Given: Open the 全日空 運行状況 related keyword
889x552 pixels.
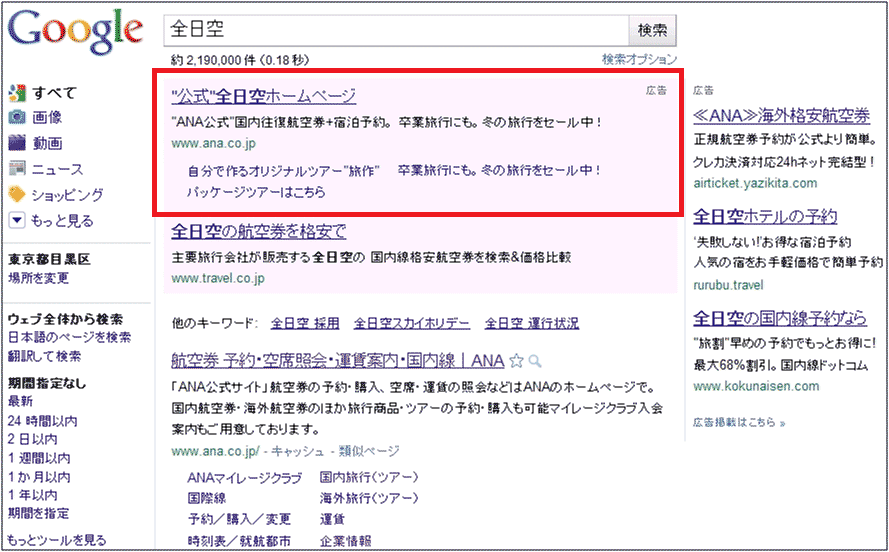Looking at the screenshot, I should coord(531,323).
